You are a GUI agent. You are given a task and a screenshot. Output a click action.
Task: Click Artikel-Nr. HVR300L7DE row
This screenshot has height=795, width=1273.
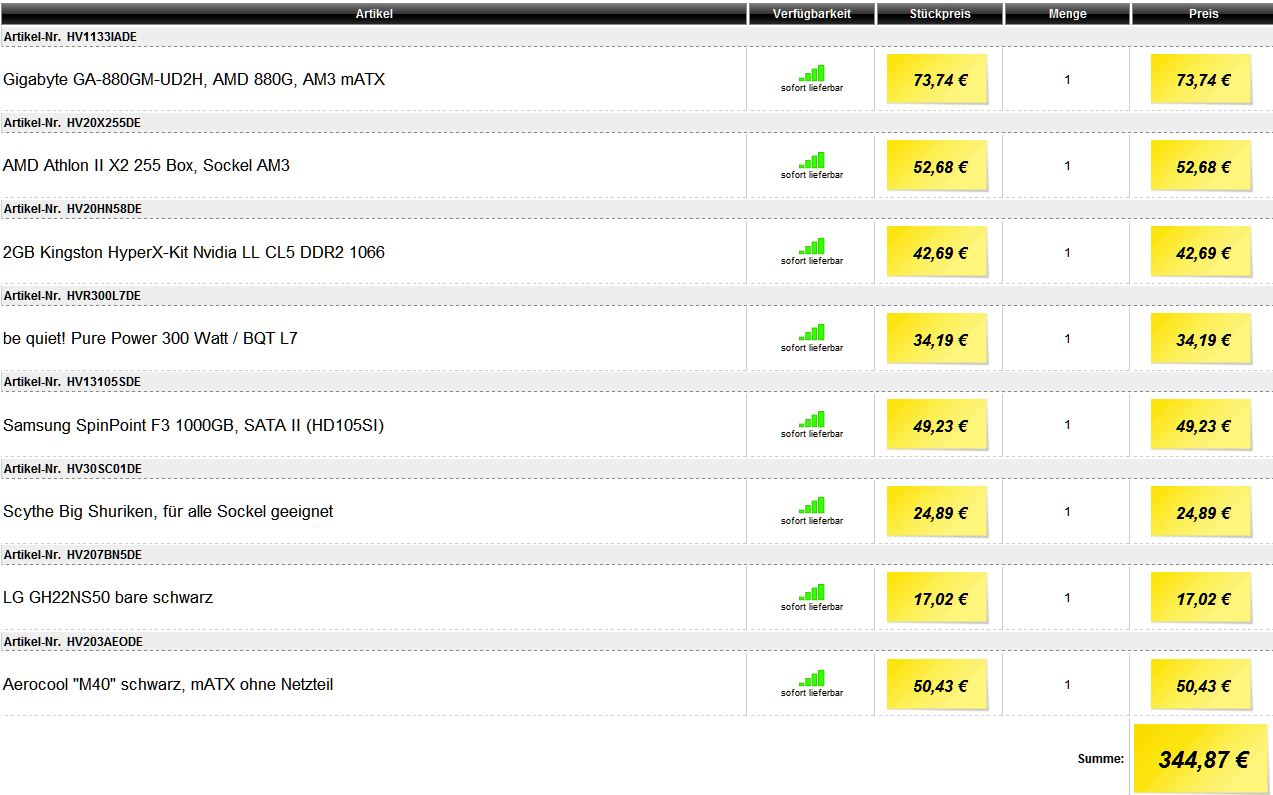point(636,295)
